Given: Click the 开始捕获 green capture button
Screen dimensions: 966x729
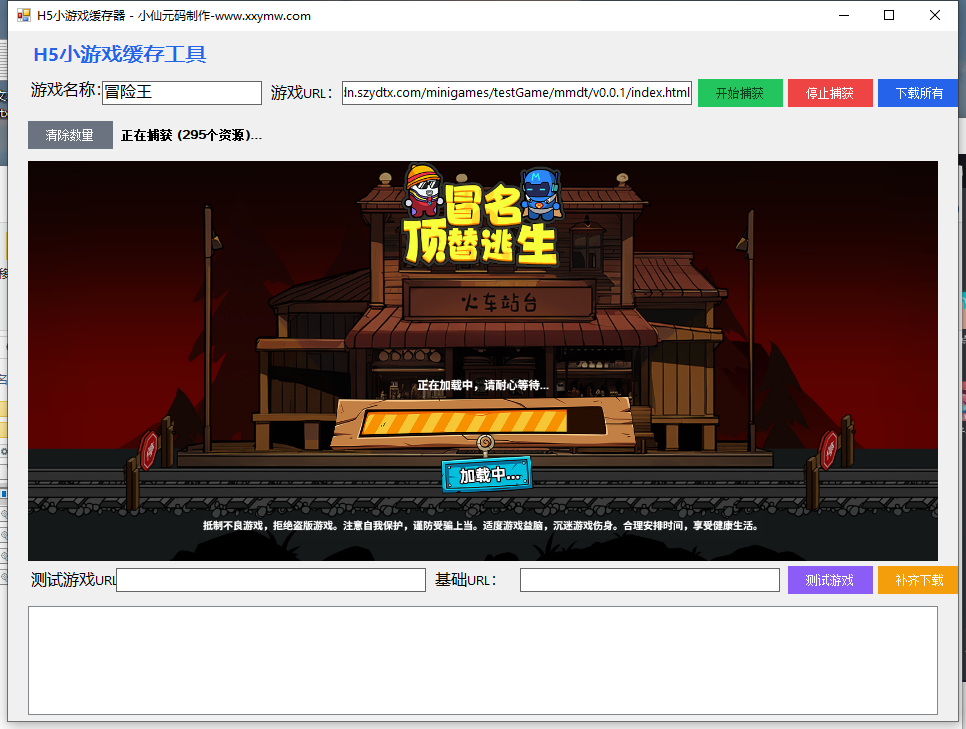Looking at the screenshot, I should [x=740, y=92].
